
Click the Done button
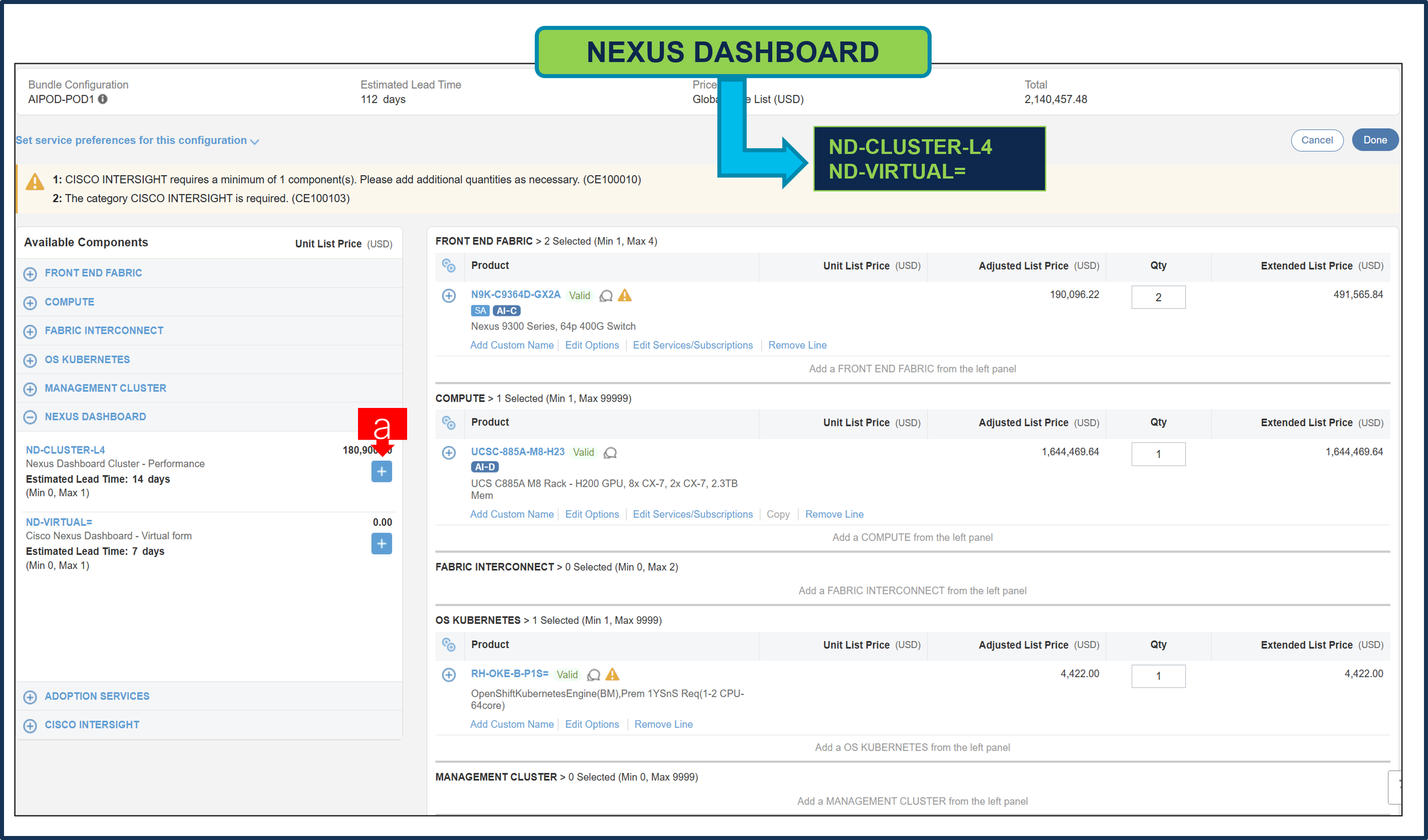[x=1375, y=140]
